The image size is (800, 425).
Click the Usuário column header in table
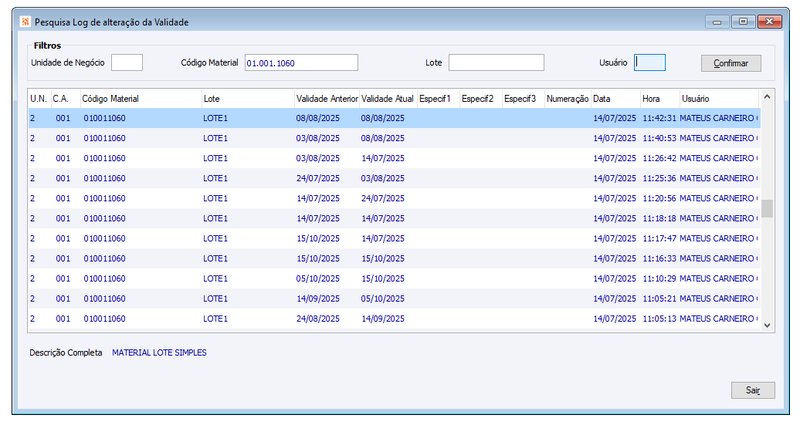coord(719,98)
